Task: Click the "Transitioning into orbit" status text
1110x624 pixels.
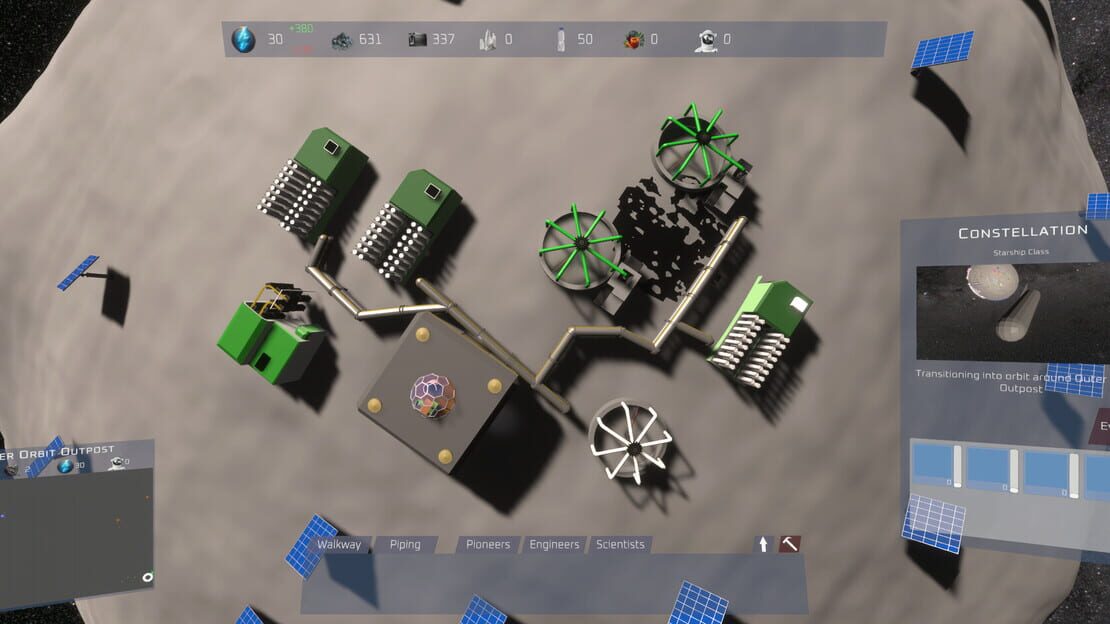Action: click(x=1011, y=381)
